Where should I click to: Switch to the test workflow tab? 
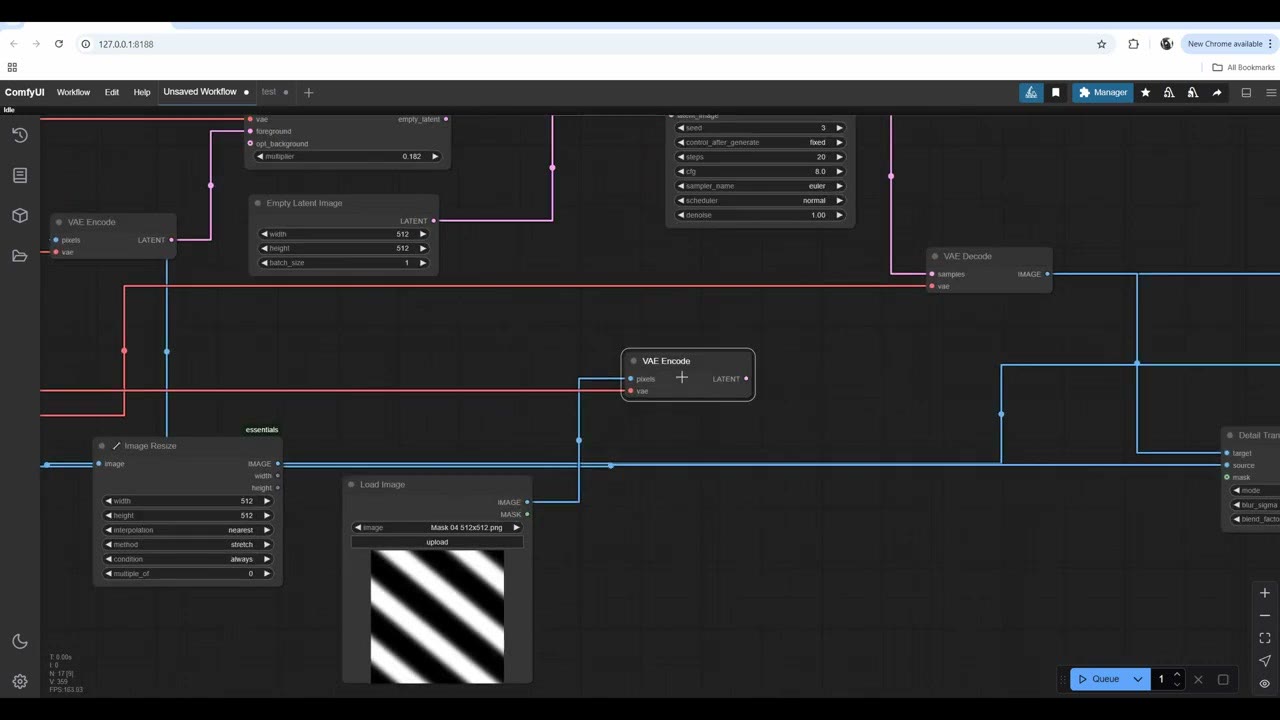click(269, 92)
